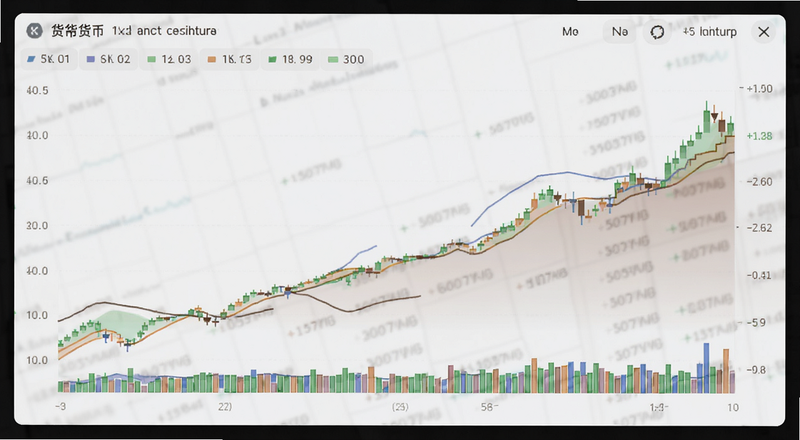
Task: Click the (23) x-axis label
Action: pos(400,407)
